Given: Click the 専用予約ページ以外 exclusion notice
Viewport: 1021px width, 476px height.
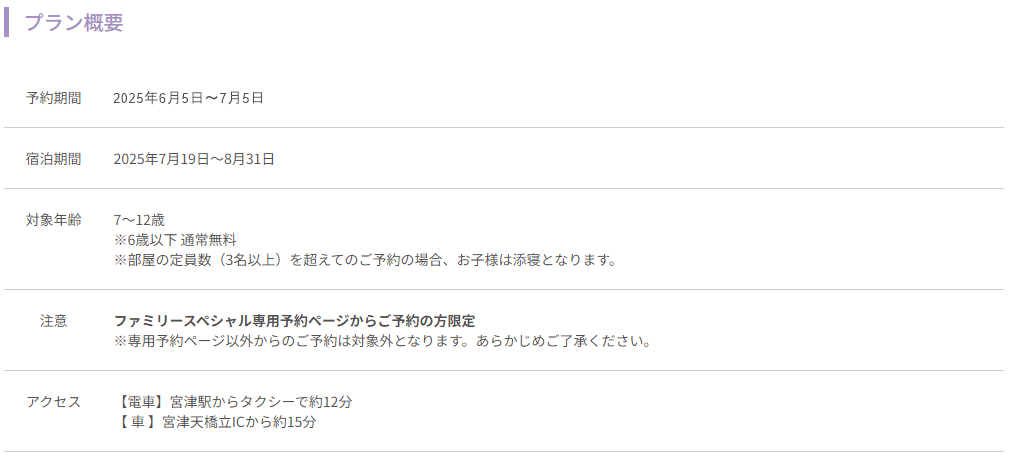Looking at the screenshot, I should [x=383, y=341].
